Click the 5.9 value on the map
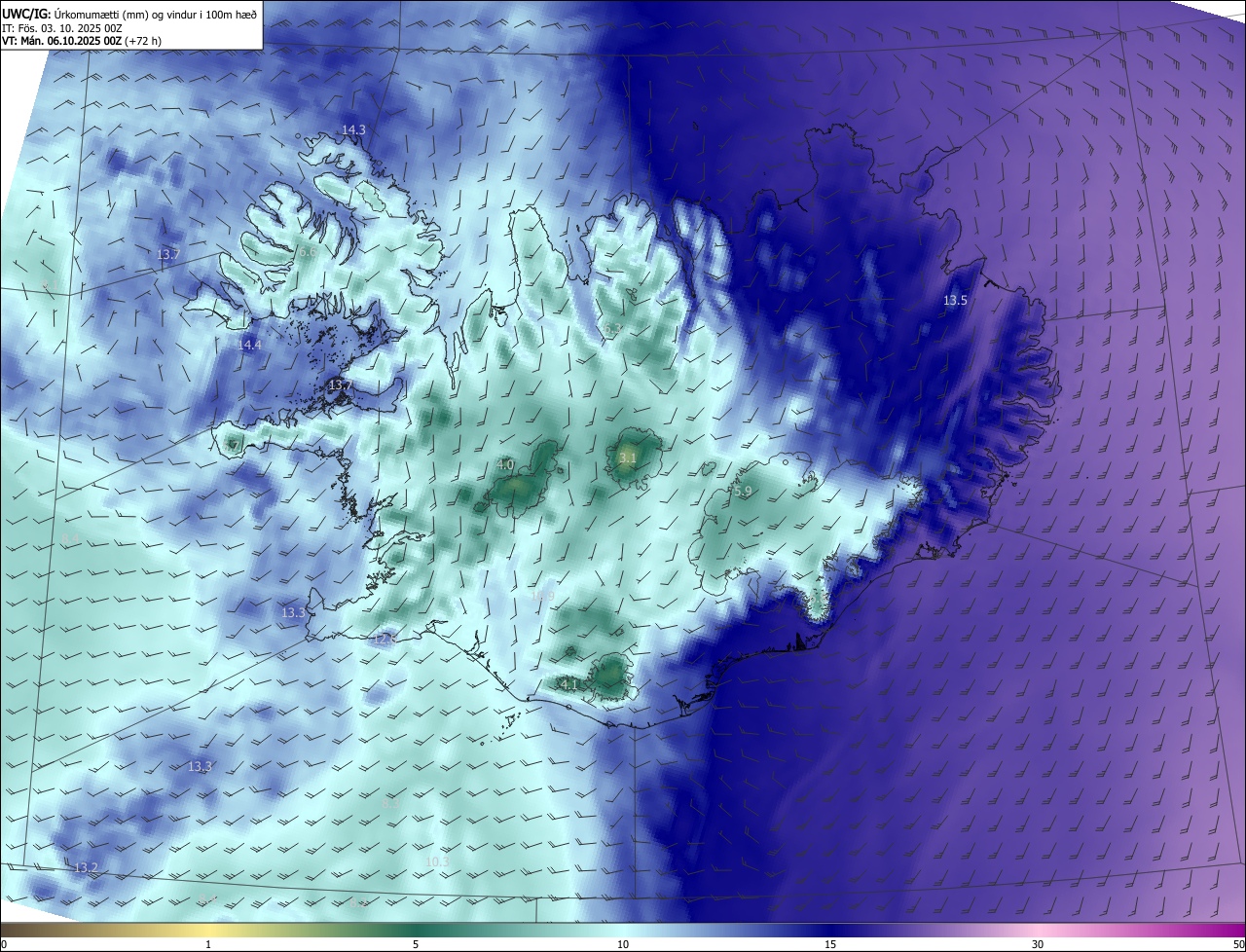The height and width of the screenshot is (952, 1246). (743, 492)
